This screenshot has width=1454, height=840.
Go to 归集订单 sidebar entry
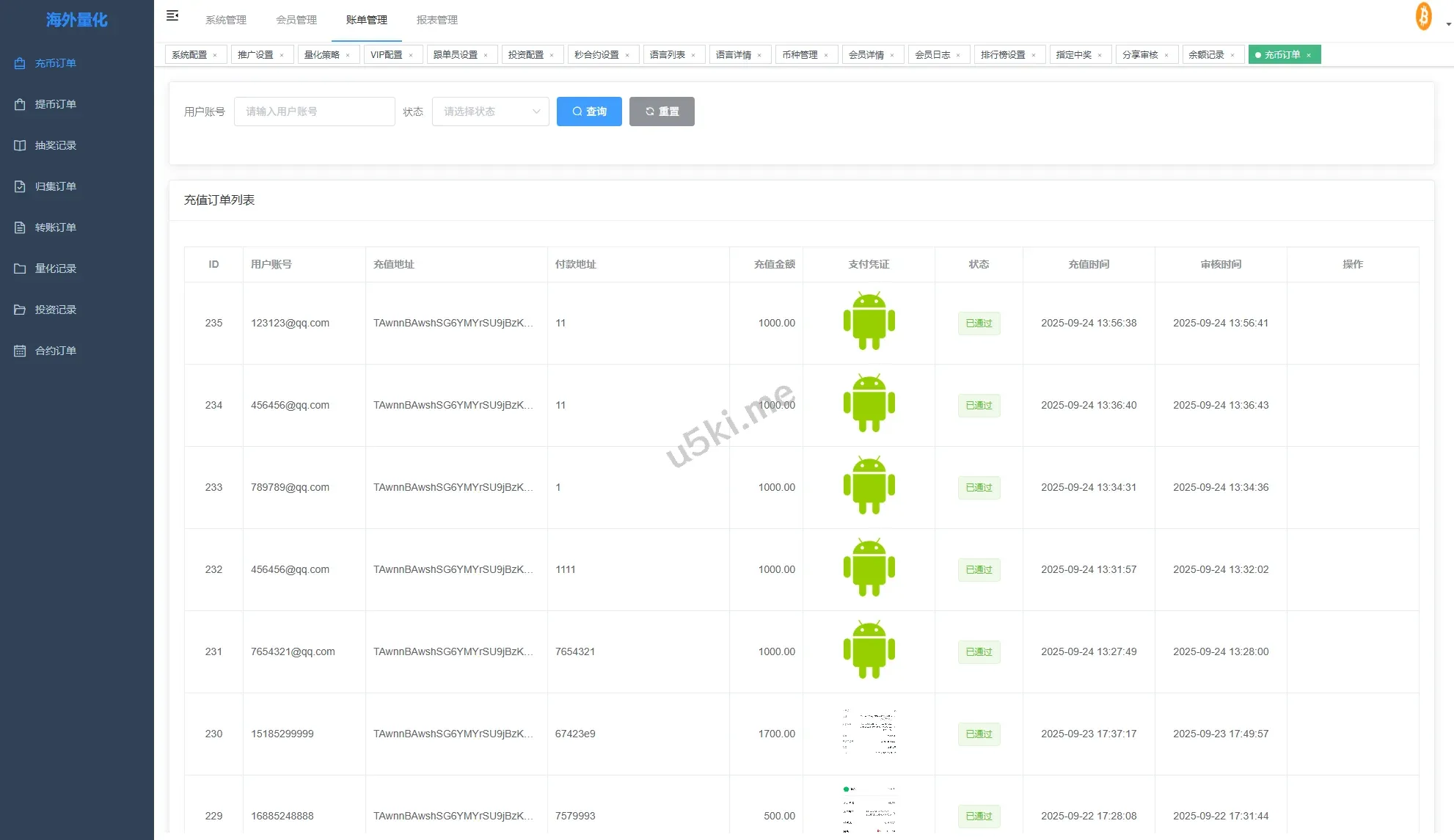click(55, 186)
